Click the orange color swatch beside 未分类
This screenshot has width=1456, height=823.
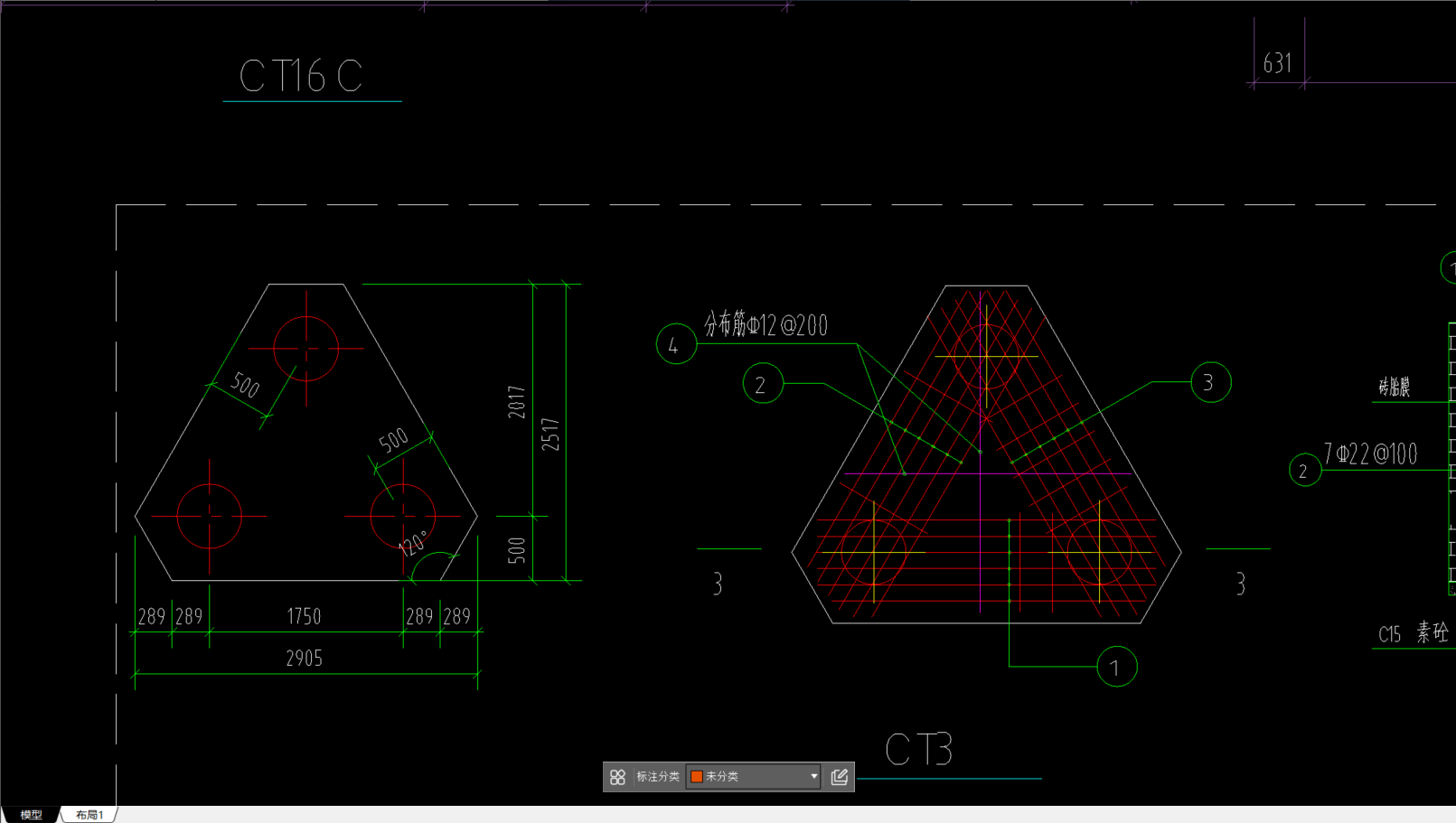[x=697, y=777]
